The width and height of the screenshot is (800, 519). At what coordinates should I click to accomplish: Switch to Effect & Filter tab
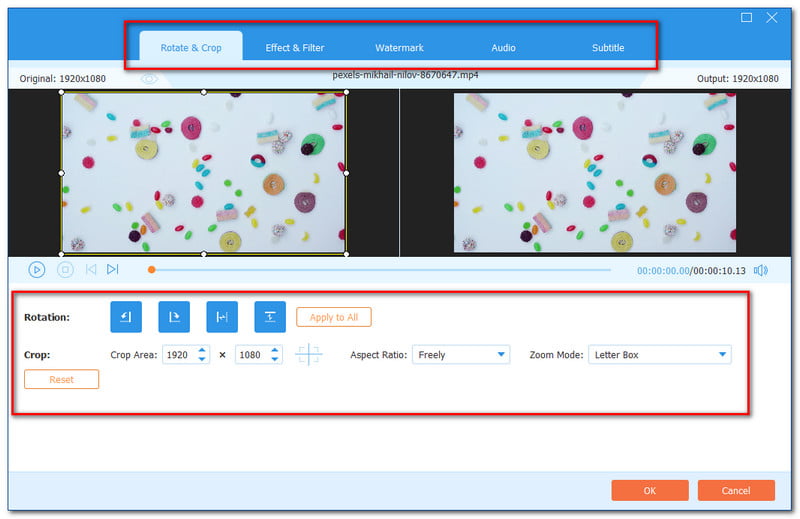click(x=294, y=47)
